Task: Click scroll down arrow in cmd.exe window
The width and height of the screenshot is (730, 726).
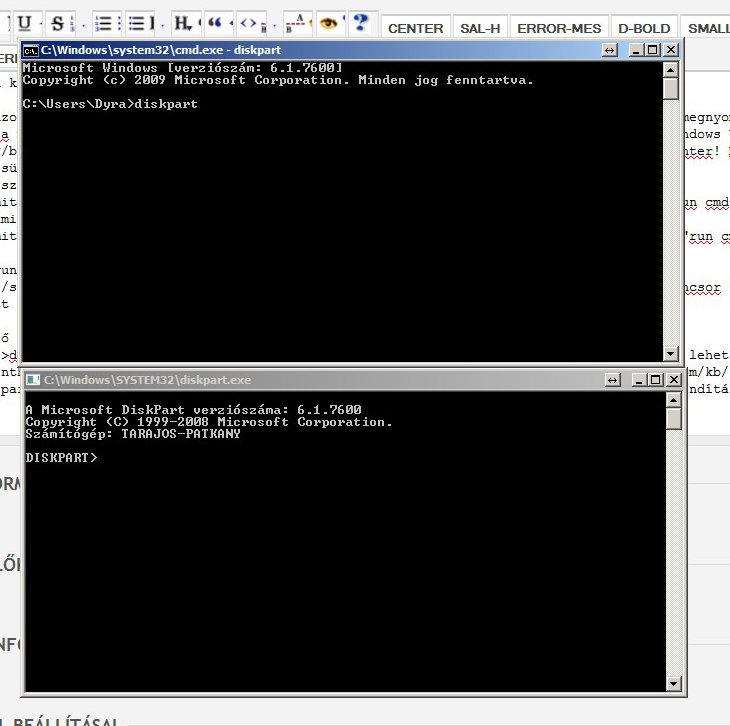Action: pyautogui.click(x=670, y=353)
